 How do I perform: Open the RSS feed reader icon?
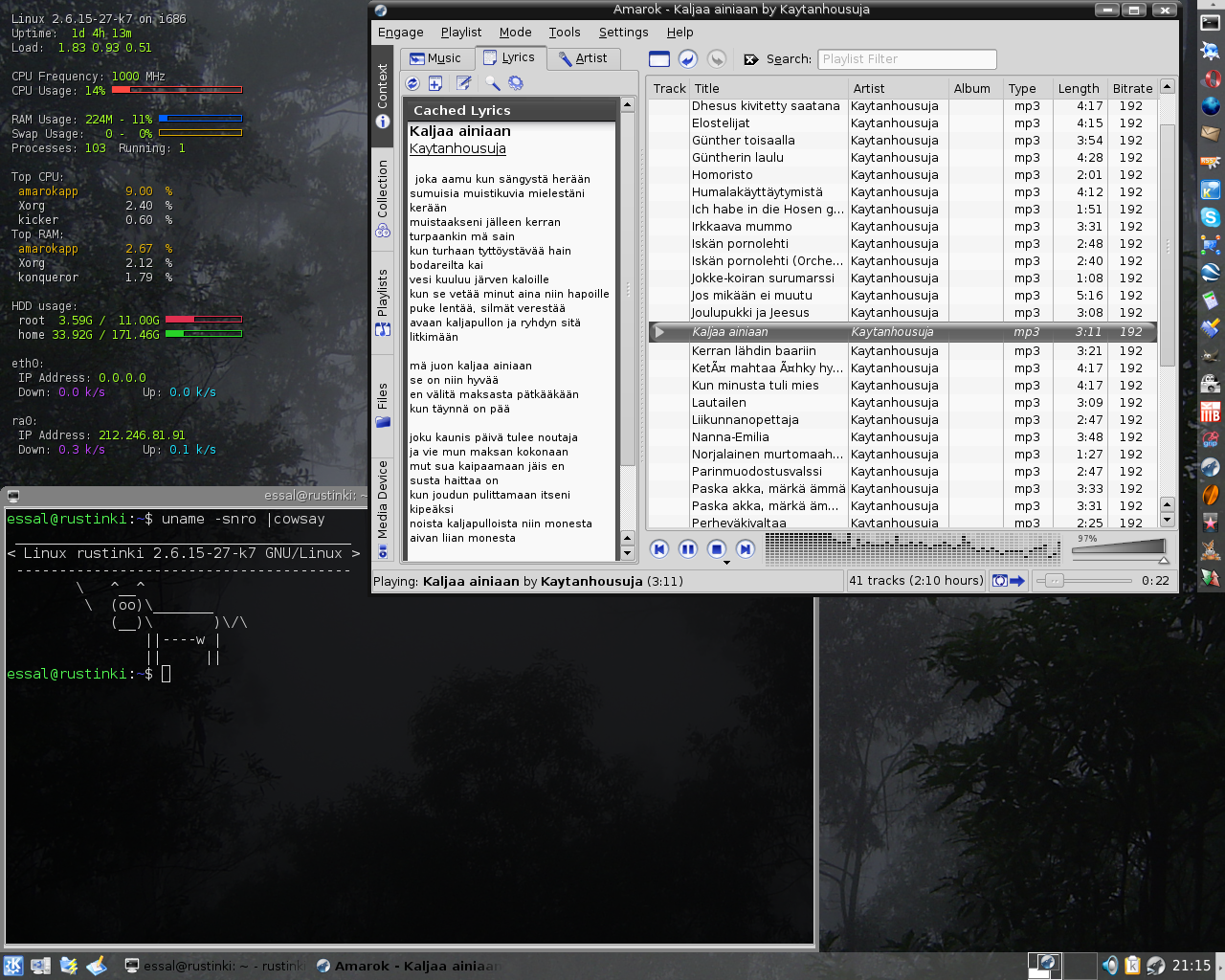[1211, 162]
